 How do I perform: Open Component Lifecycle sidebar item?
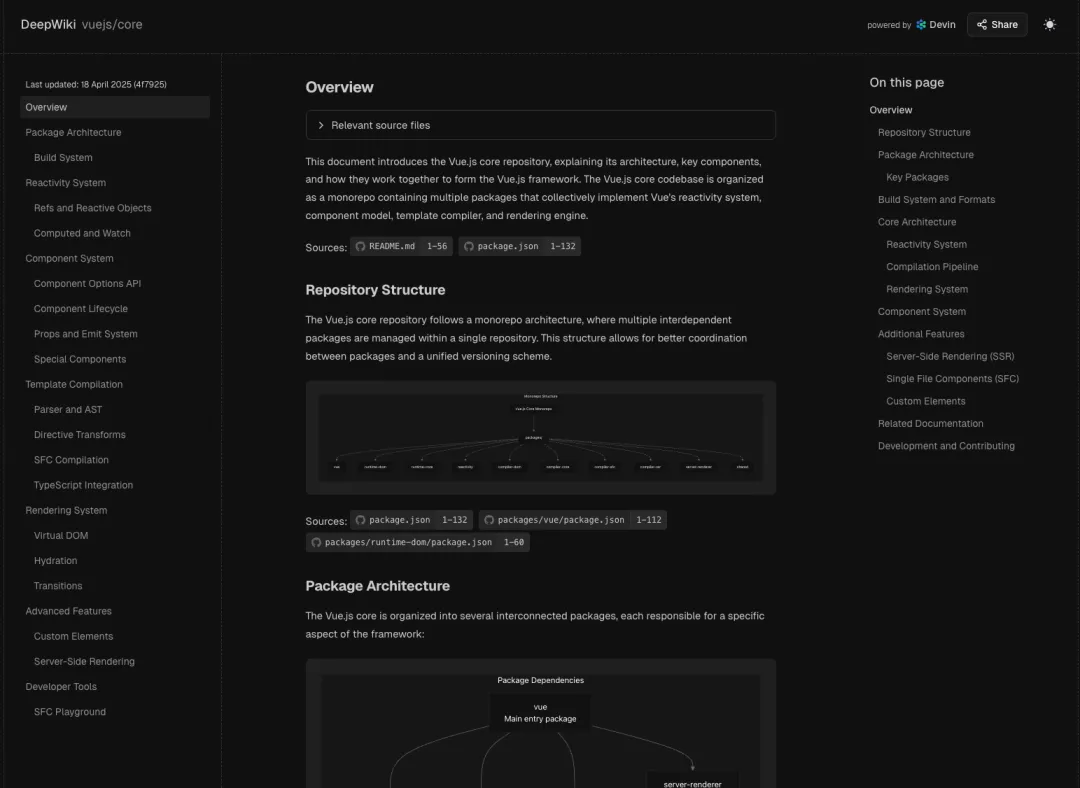81,309
